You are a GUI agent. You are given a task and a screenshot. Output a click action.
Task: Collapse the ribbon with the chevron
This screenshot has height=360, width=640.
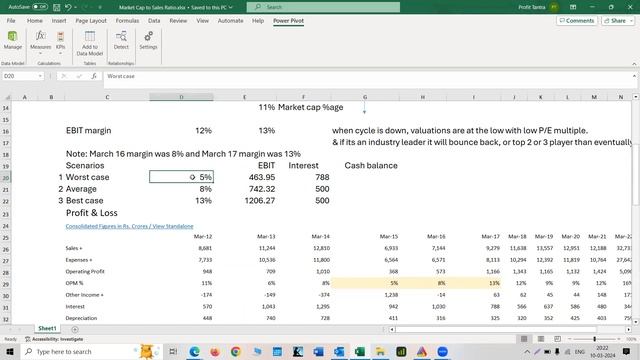click(x=634, y=64)
